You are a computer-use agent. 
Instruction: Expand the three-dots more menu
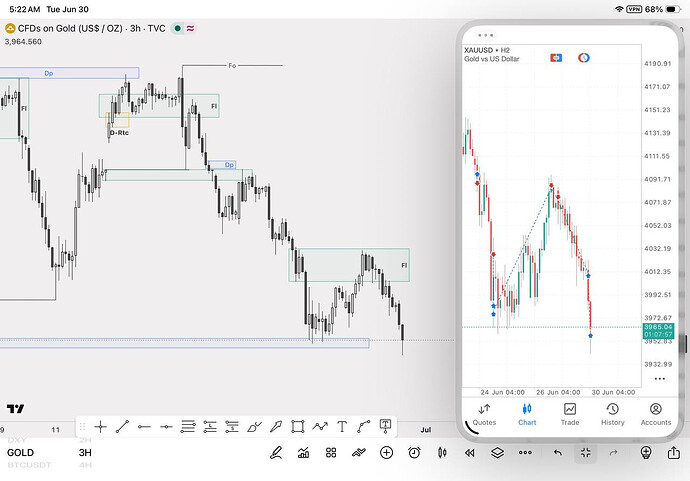point(525,452)
